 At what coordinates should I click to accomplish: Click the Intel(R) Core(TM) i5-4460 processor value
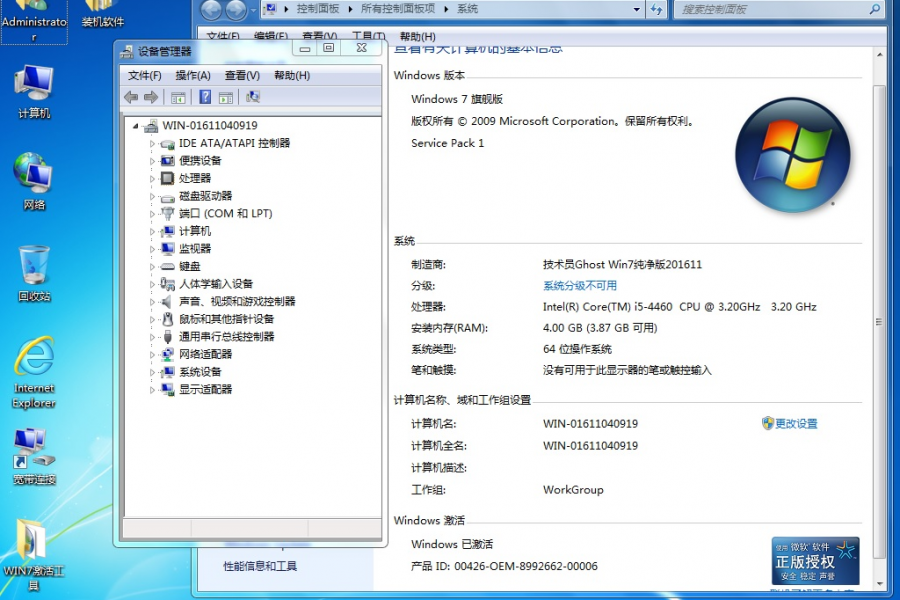coord(680,307)
